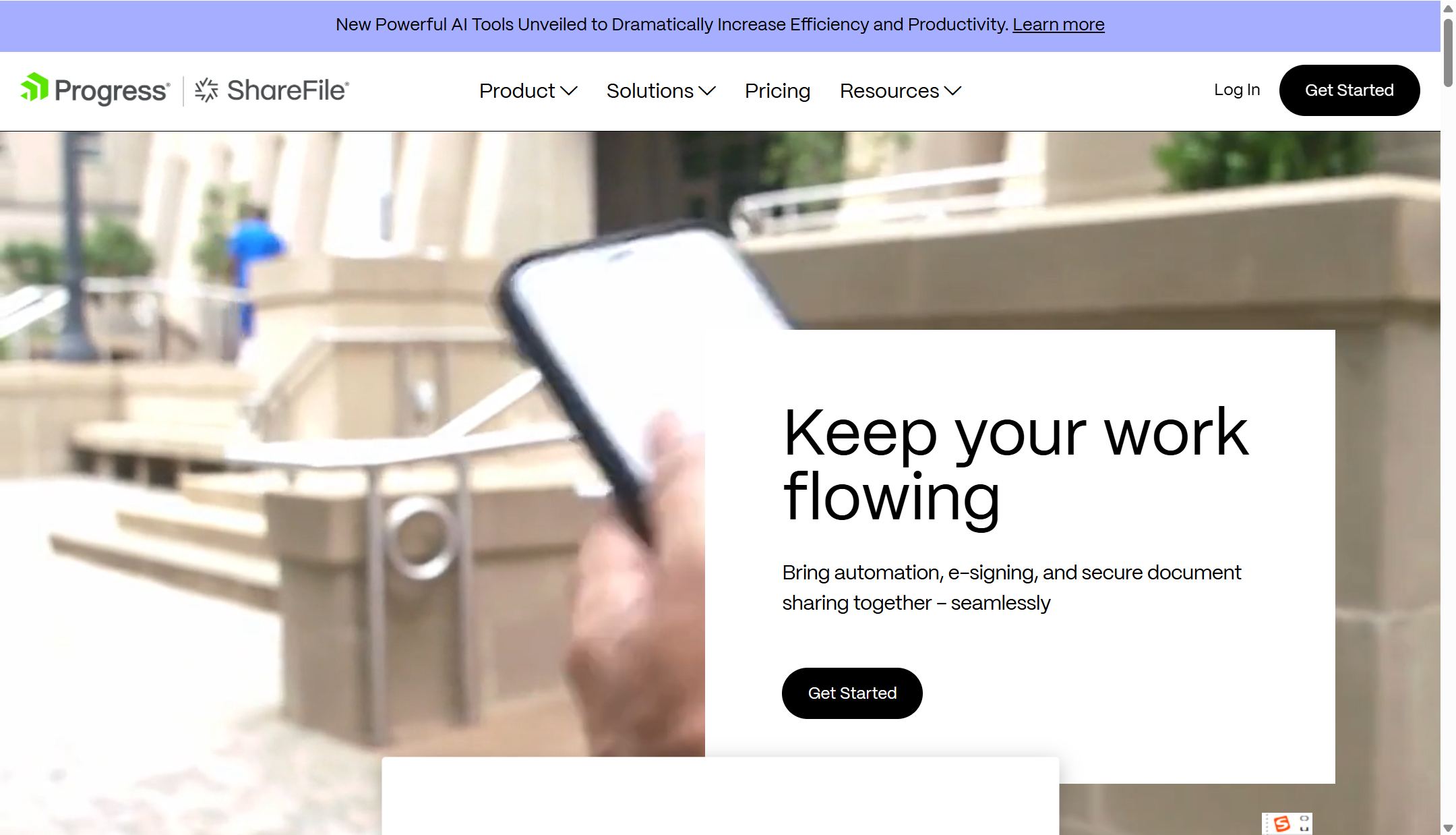Click the orange Sogou input method icon
This screenshot has height=835, width=1456.
[x=1282, y=824]
